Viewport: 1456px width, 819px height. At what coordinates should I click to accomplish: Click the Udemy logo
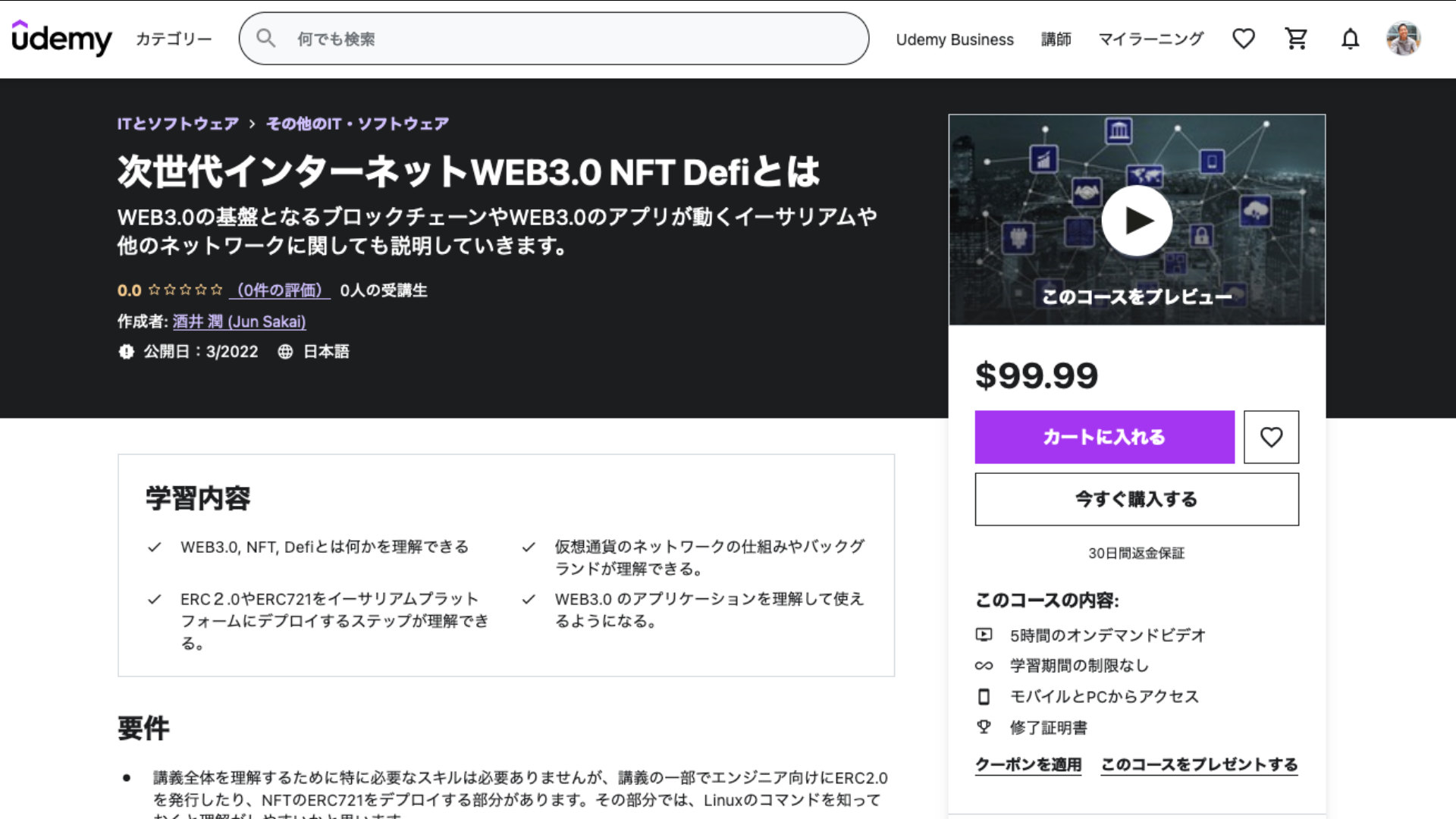click(x=61, y=39)
